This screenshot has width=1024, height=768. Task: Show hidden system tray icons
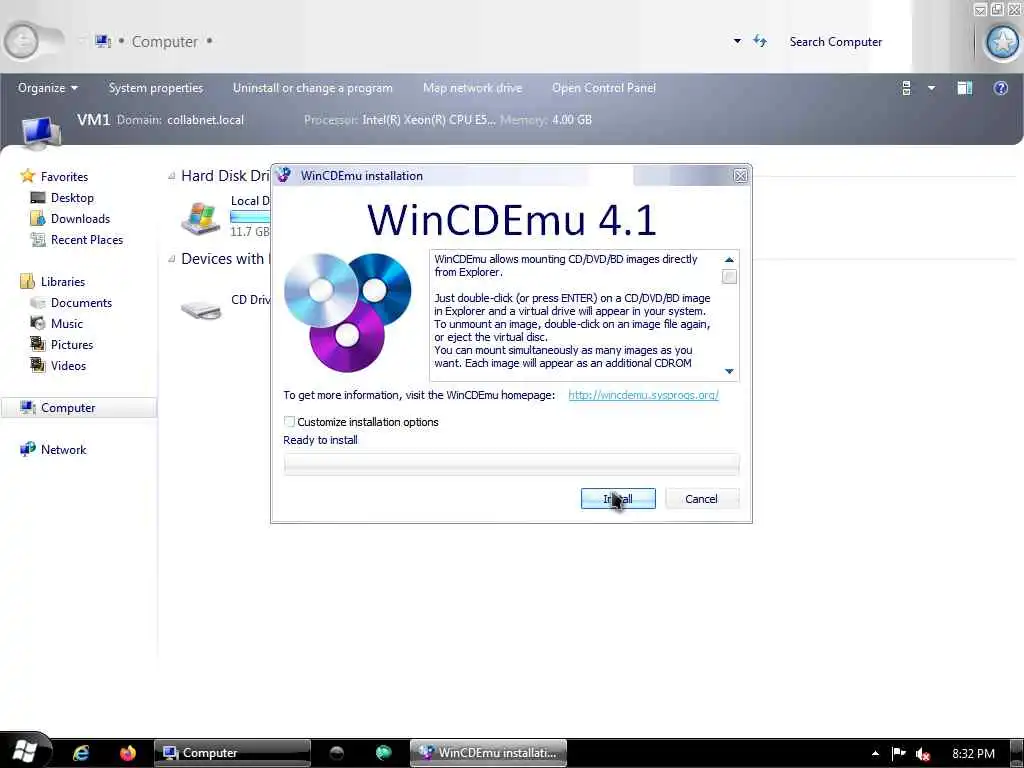[875, 754]
